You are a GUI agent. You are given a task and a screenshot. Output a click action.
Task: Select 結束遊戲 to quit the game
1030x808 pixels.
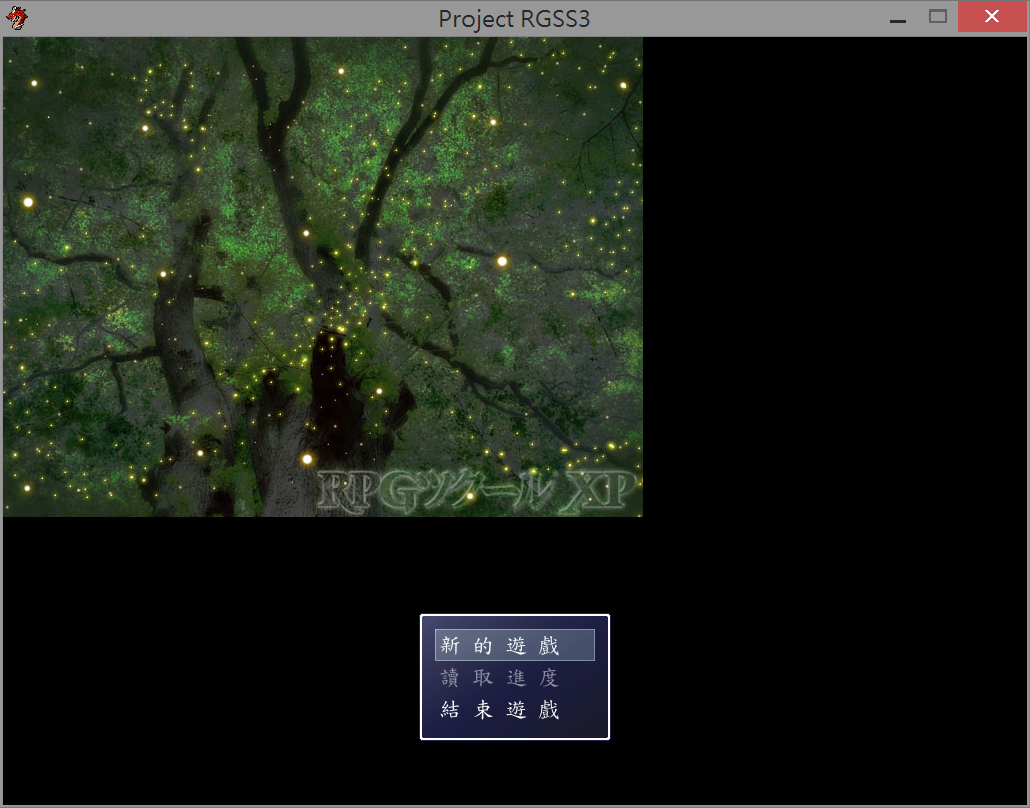click(x=514, y=709)
